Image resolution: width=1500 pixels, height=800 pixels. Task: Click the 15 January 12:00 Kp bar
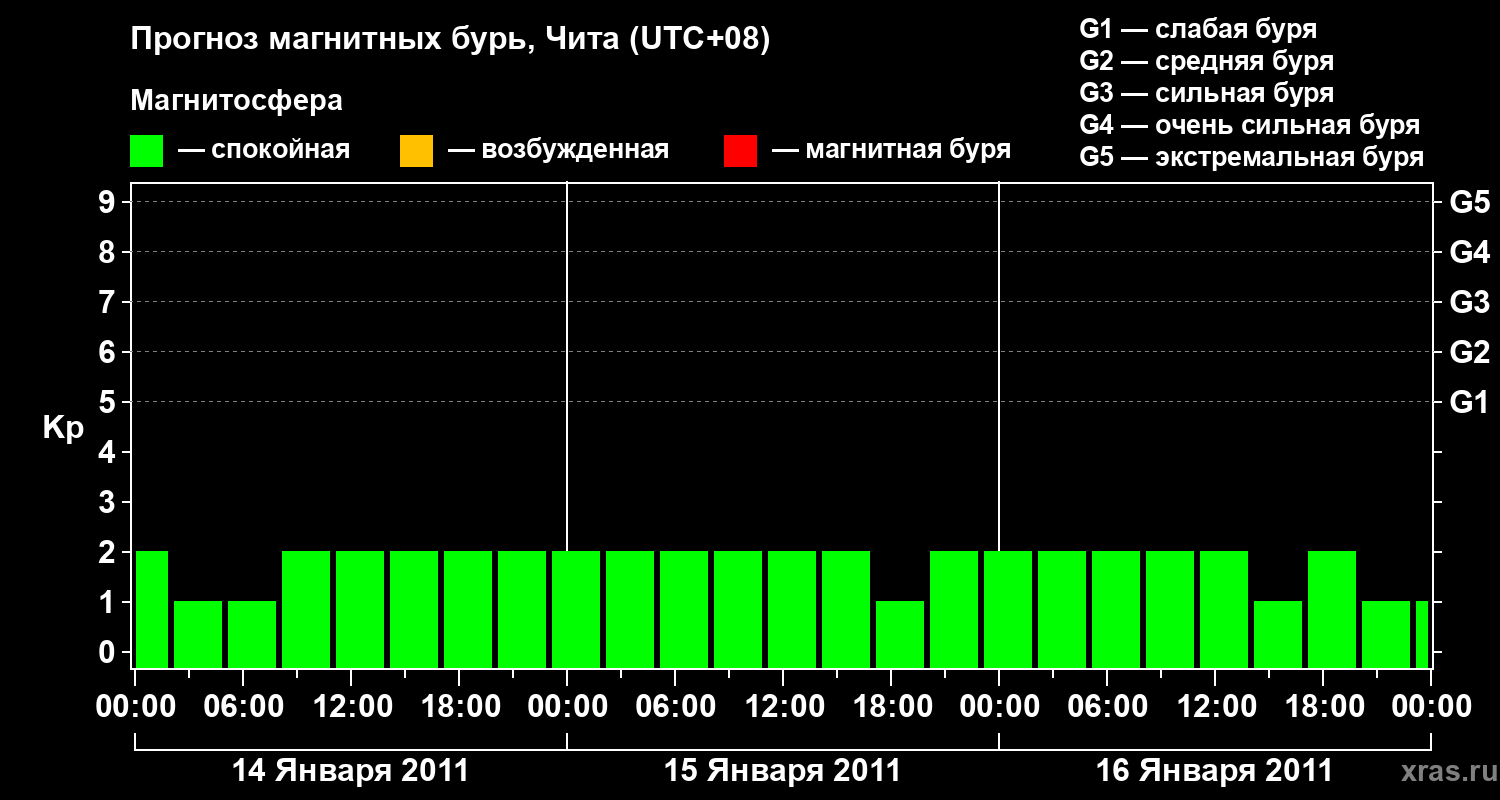[792, 609]
